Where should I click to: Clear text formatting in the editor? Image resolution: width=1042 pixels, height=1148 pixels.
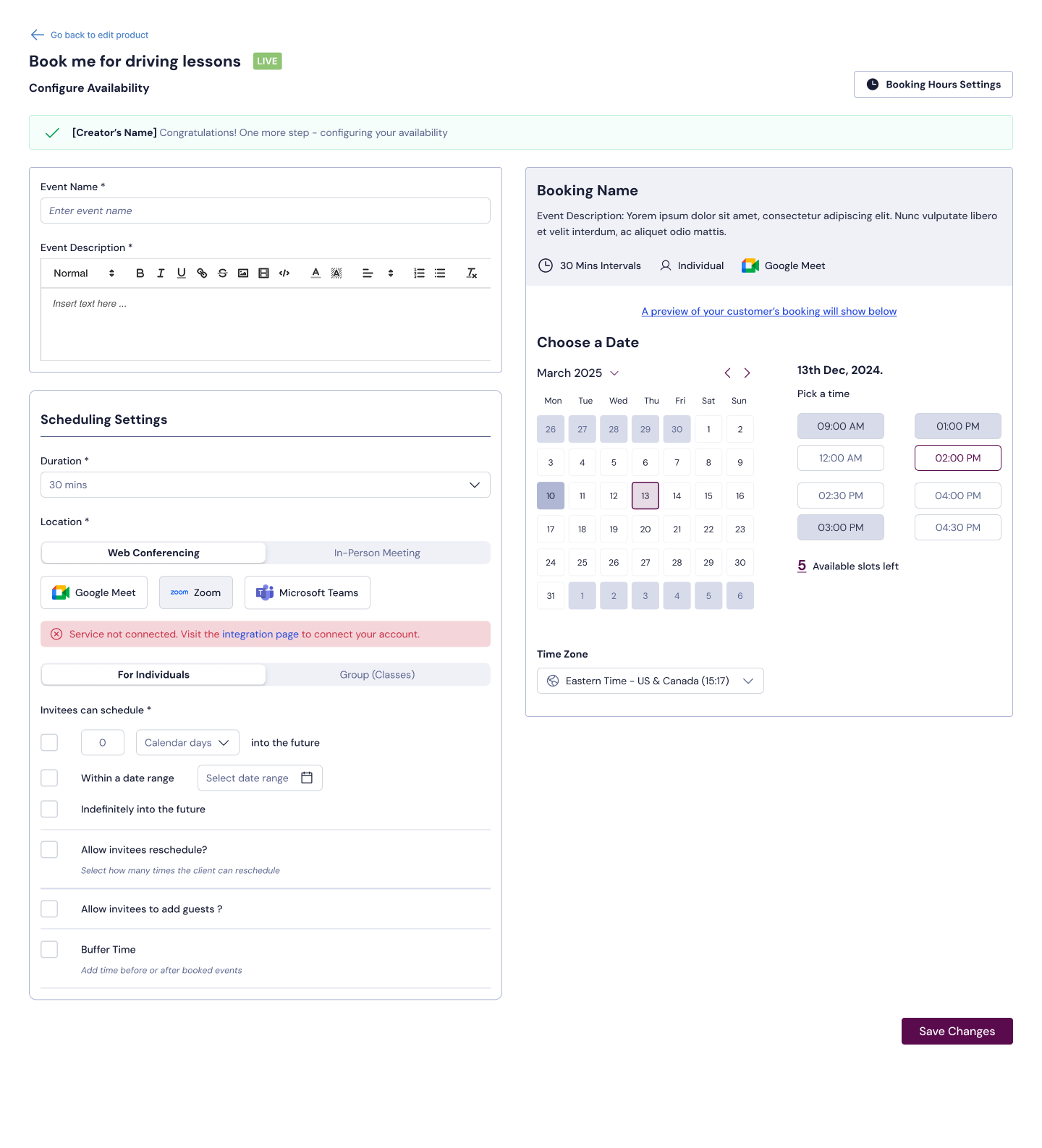472,273
